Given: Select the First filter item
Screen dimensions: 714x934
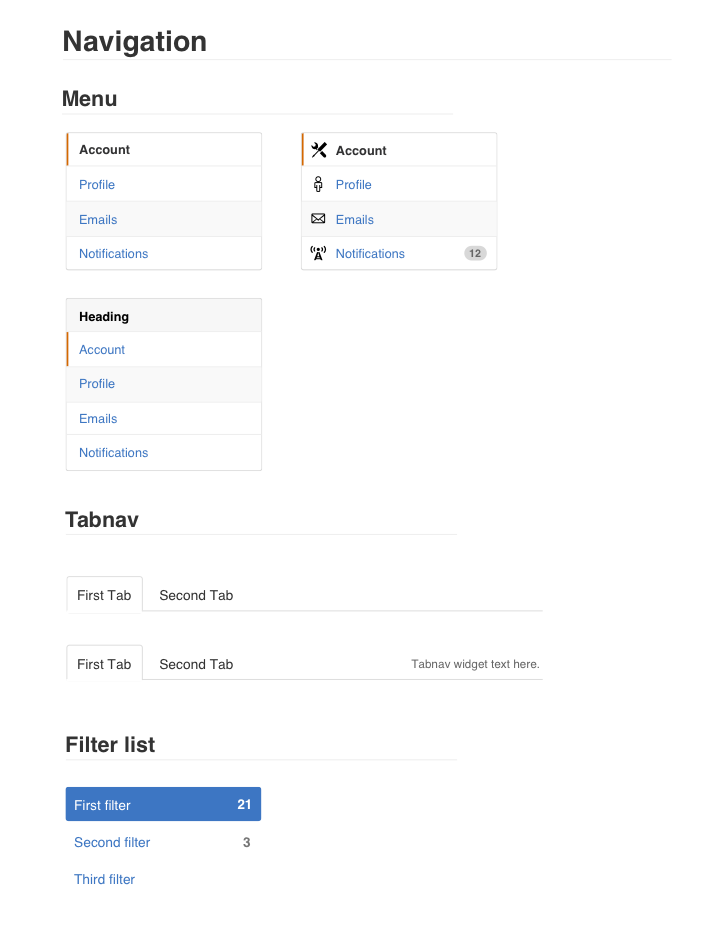Looking at the screenshot, I should pos(103,805).
